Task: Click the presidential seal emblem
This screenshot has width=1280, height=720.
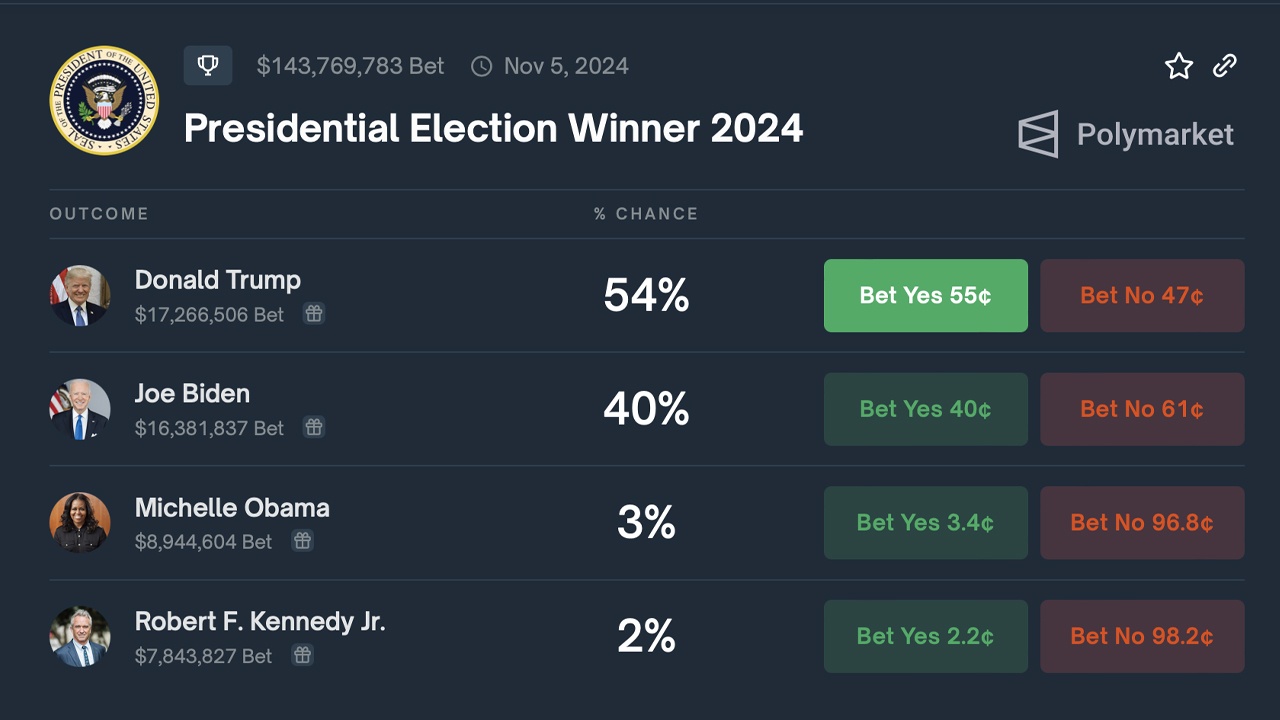Action: [x=103, y=100]
